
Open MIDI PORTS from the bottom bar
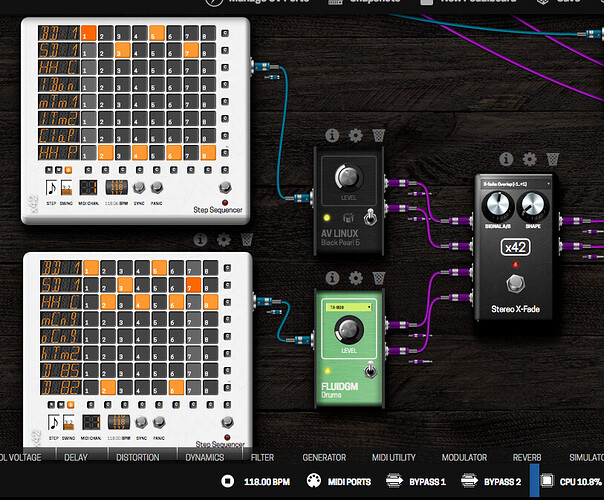[x=339, y=481]
